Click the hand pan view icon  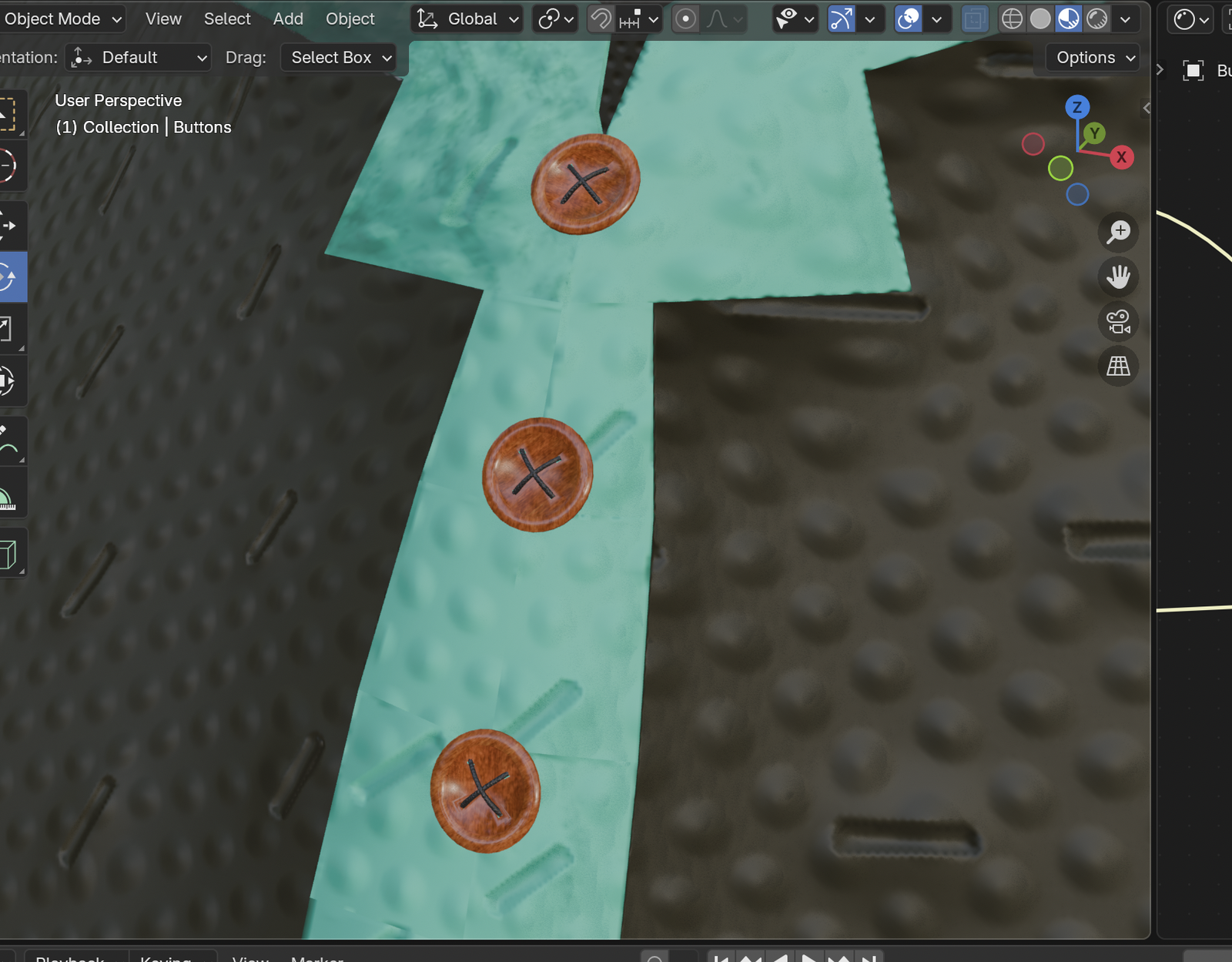[1118, 277]
